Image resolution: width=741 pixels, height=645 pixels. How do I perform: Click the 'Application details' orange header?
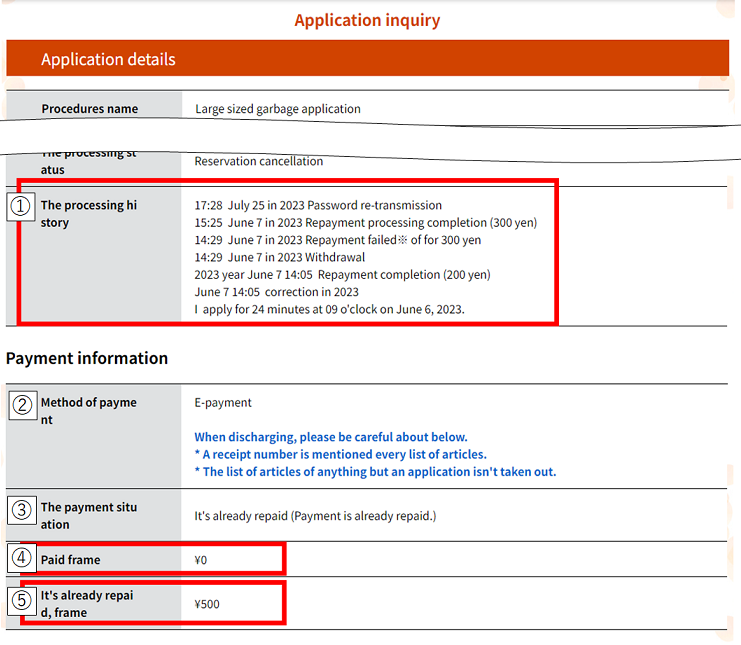pyautogui.click(x=367, y=58)
